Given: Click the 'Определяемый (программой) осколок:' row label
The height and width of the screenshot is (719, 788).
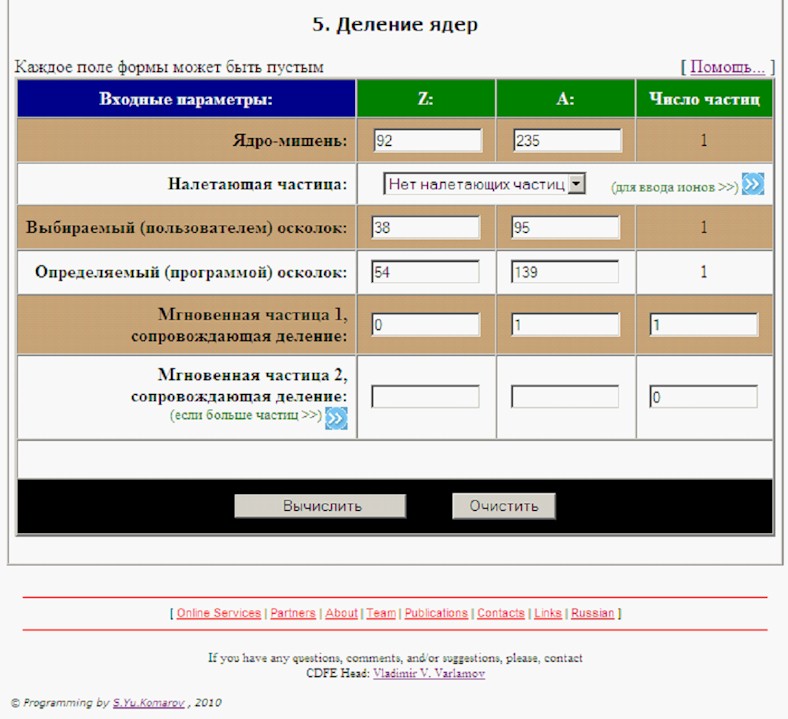Looking at the screenshot, I should coord(191,272).
